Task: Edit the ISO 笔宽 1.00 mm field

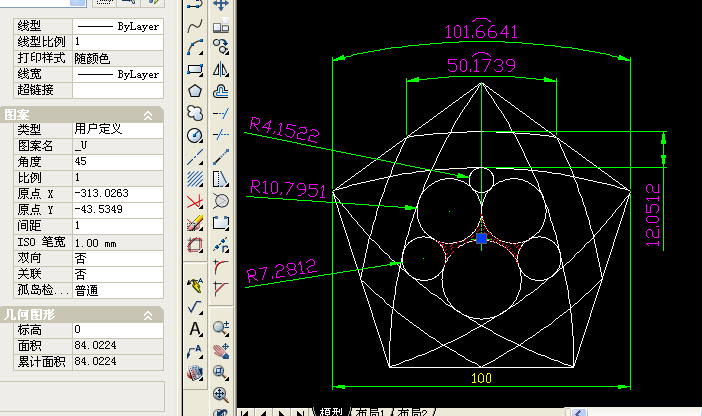Action: pyautogui.click(x=118, y=242)
